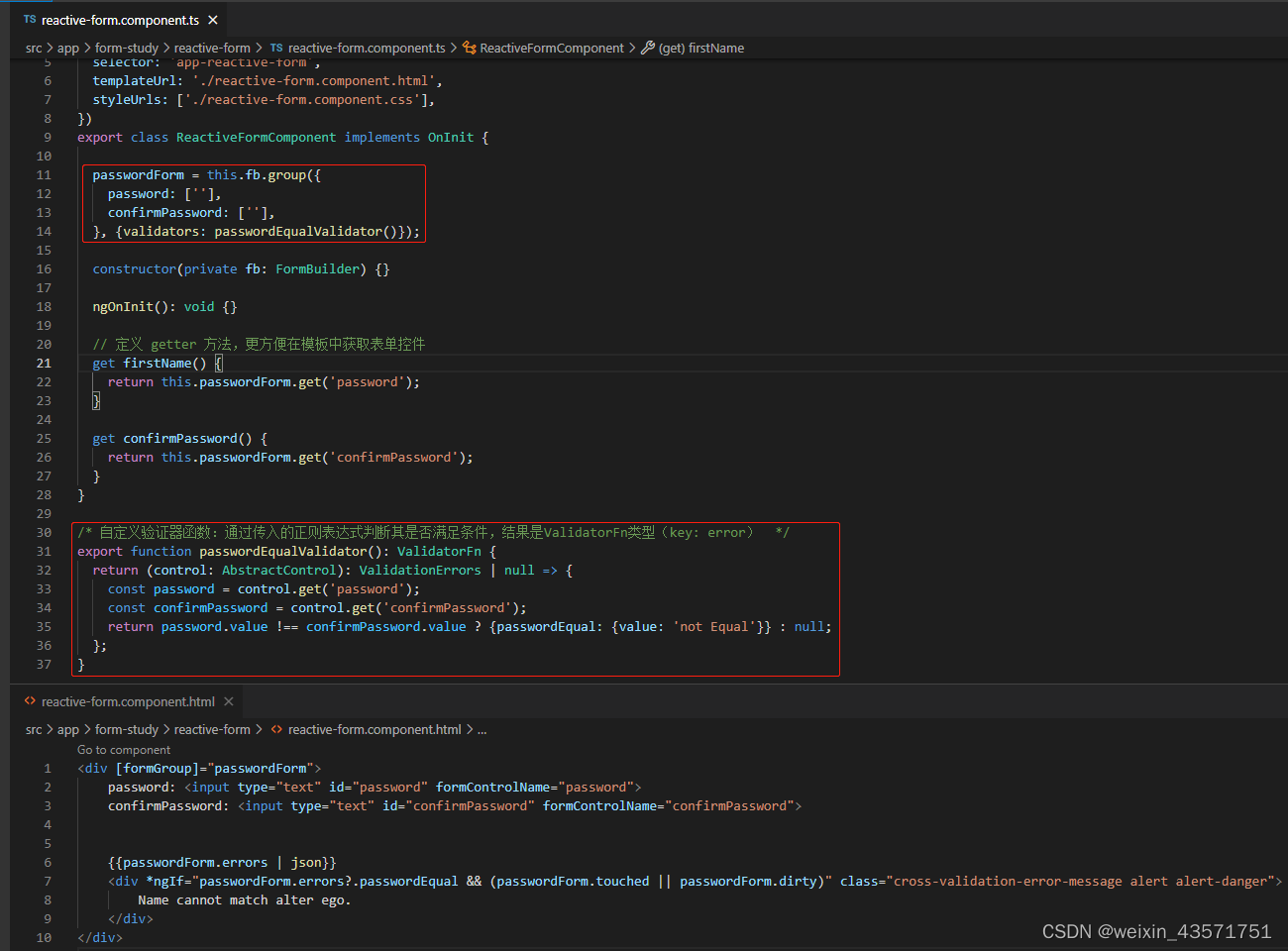The image size is (1288, 951).
Task: Open reactive-form.component.ts breadcrumb entry
Action: coord(367,48)
